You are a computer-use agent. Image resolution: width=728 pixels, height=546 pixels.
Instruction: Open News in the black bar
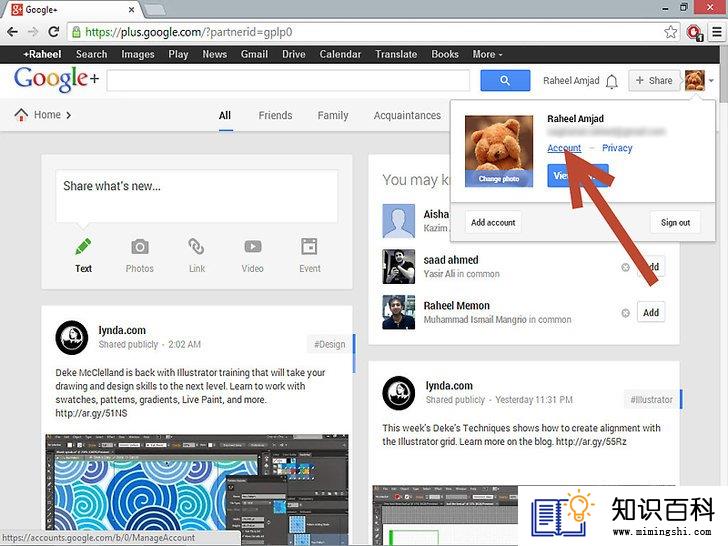(214, 54)
